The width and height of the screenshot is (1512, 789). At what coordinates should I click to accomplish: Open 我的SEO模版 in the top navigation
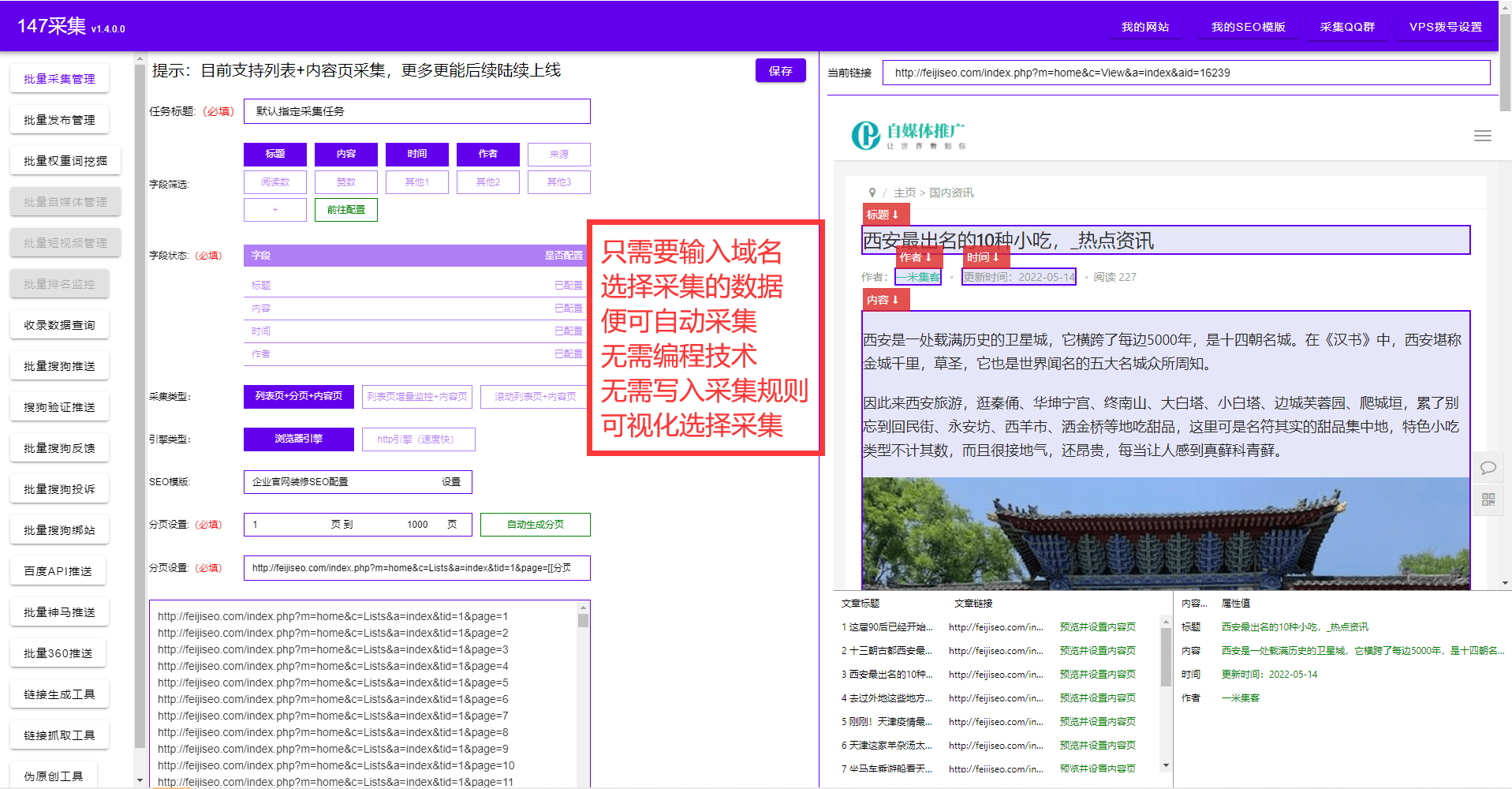(x=1249, y=24)
